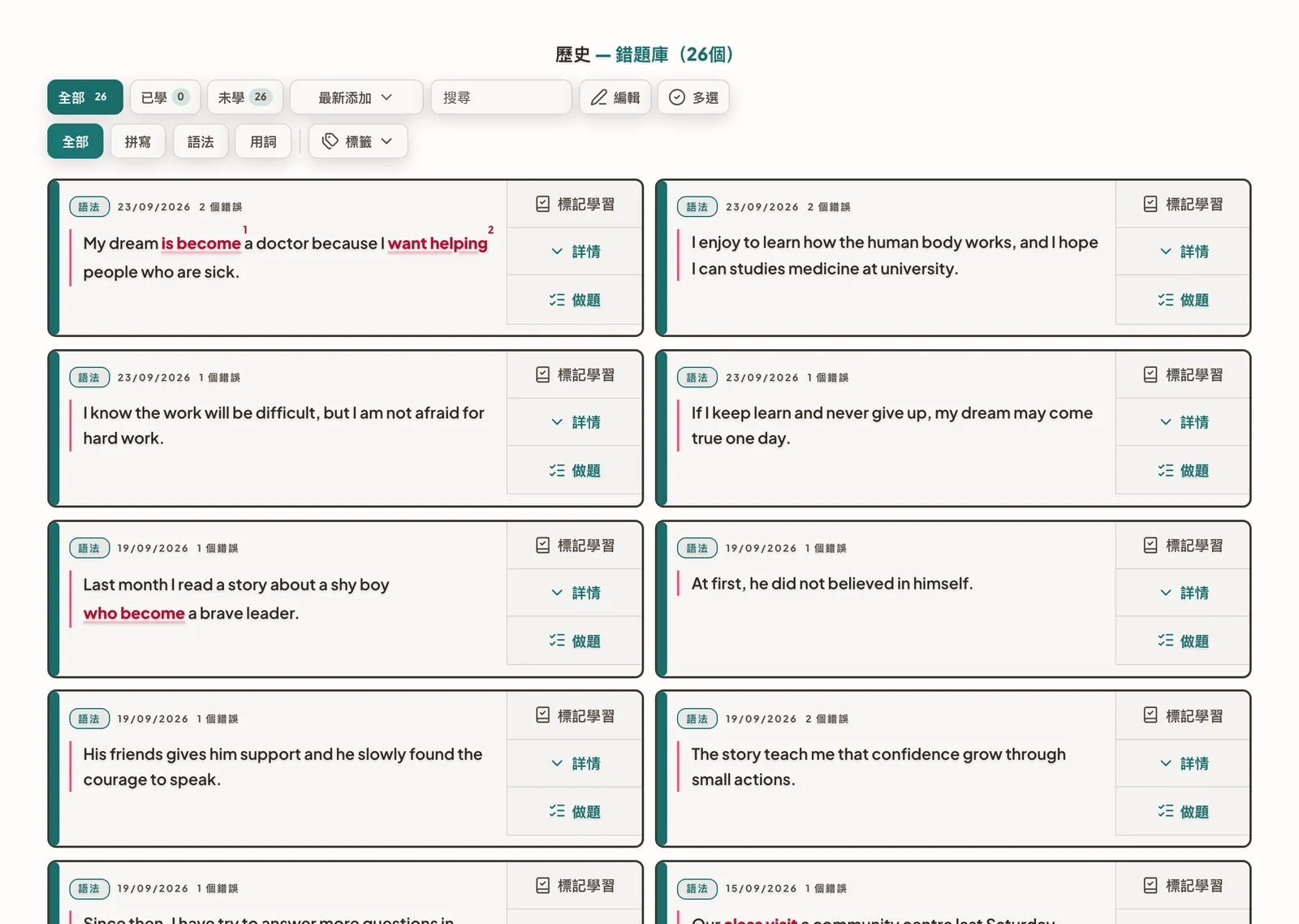This screenshot has height=924, width=1299.
Task: Click the 做題 list icon on 'I know the work' card
Action: pos(557,470)
